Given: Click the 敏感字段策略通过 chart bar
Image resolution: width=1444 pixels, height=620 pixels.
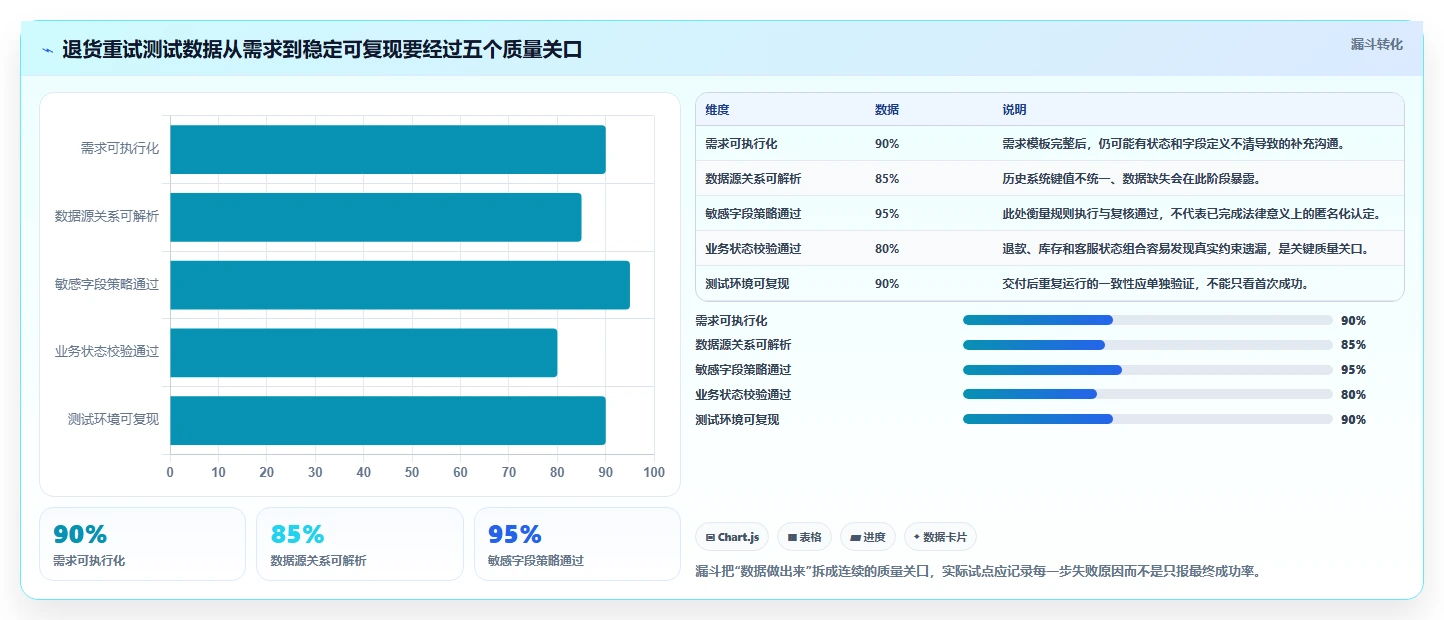Looking at the screenshot, I should click(400, 285).
